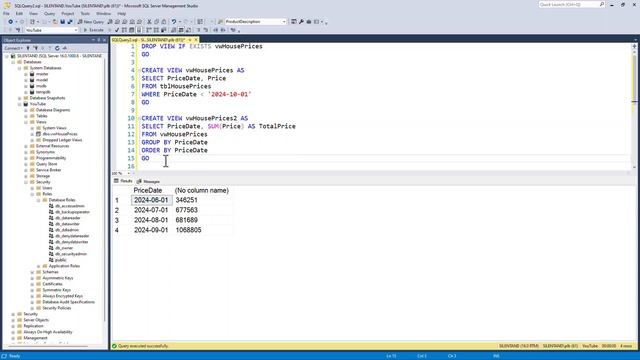
Task: Select the Query Store folder
Action: click(x=47, y=164)
